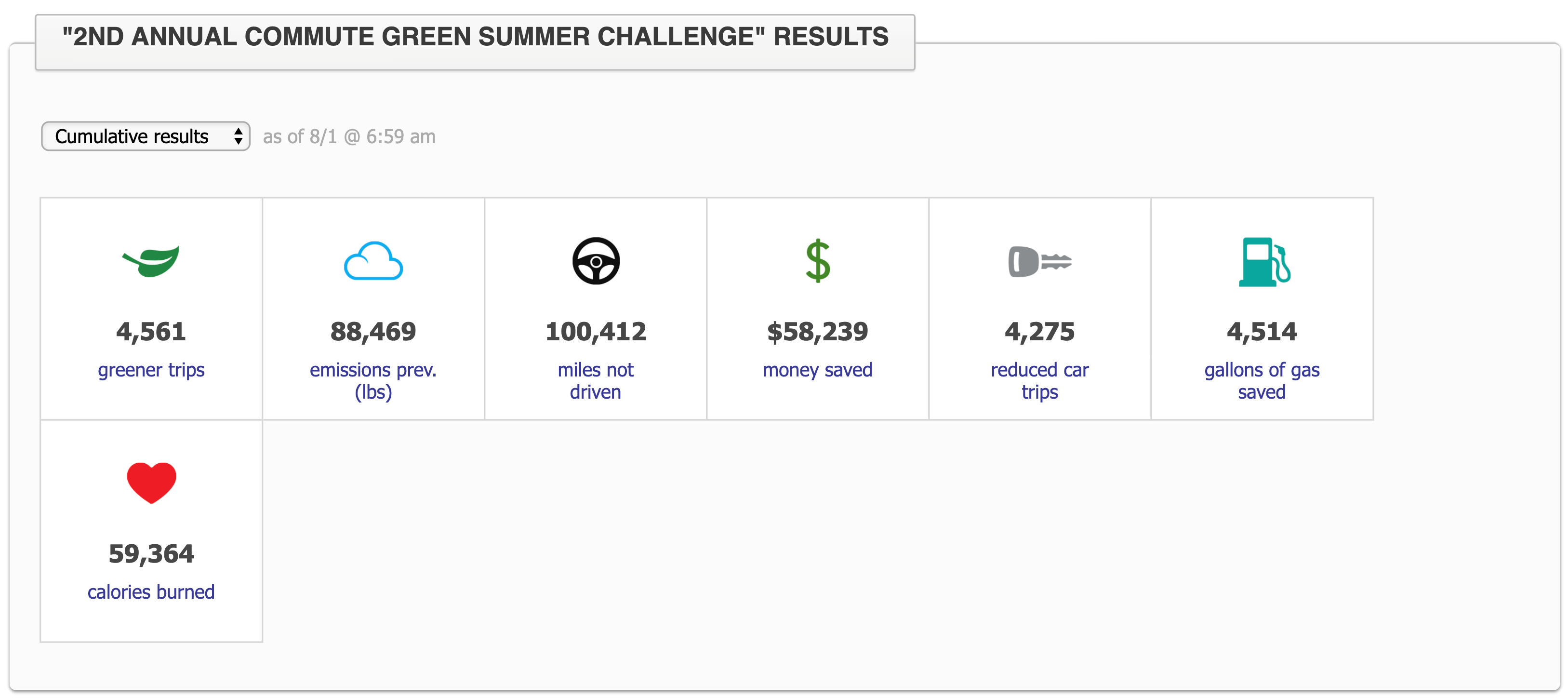
Task: Click the $58,239 money saved figure
Action: click(817, 331)
